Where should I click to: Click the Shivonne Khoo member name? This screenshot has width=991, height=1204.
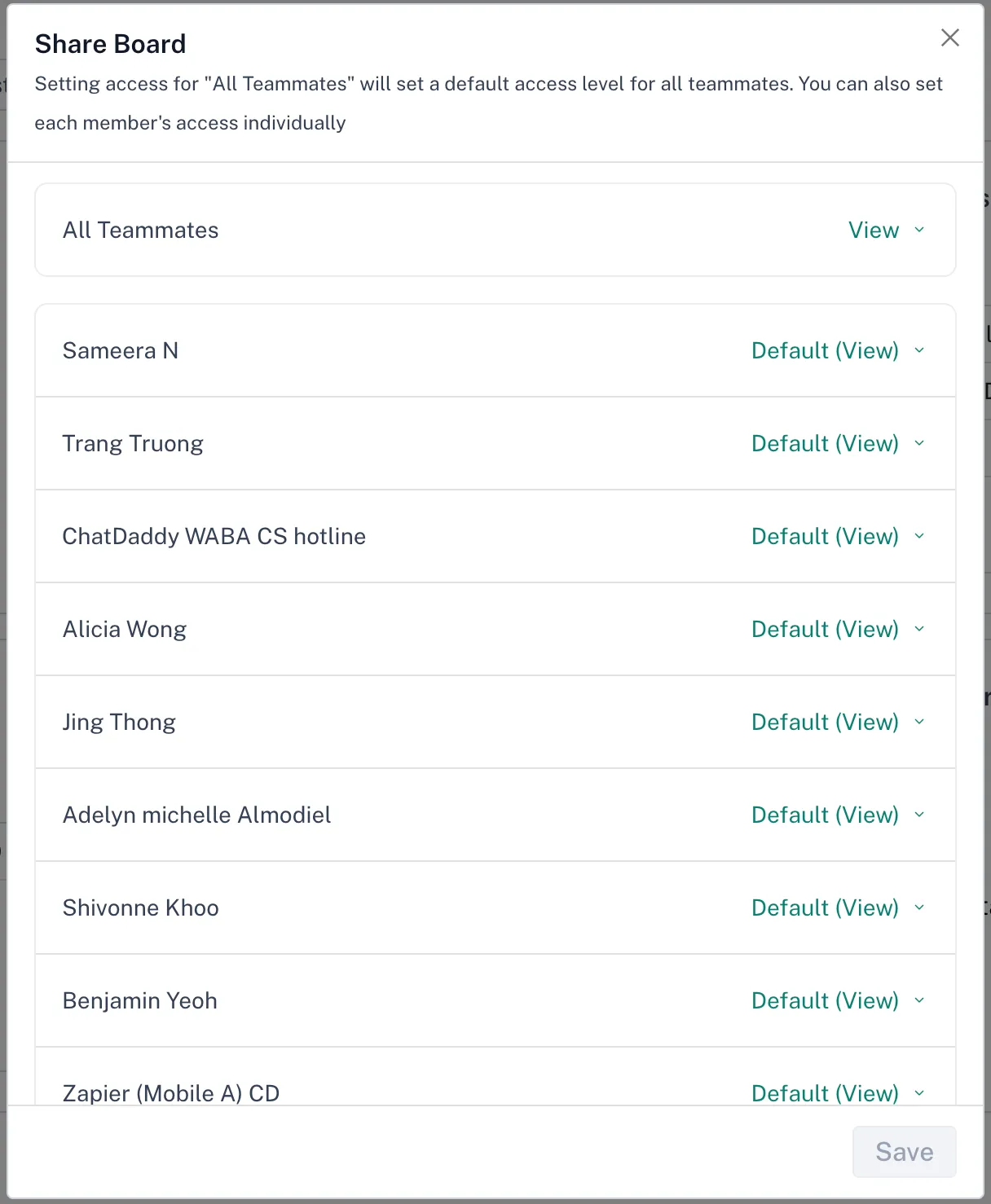[141, 908]
